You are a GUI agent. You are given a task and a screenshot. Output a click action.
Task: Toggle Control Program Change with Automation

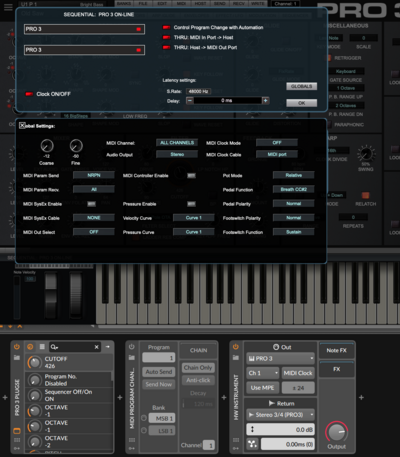166,27
